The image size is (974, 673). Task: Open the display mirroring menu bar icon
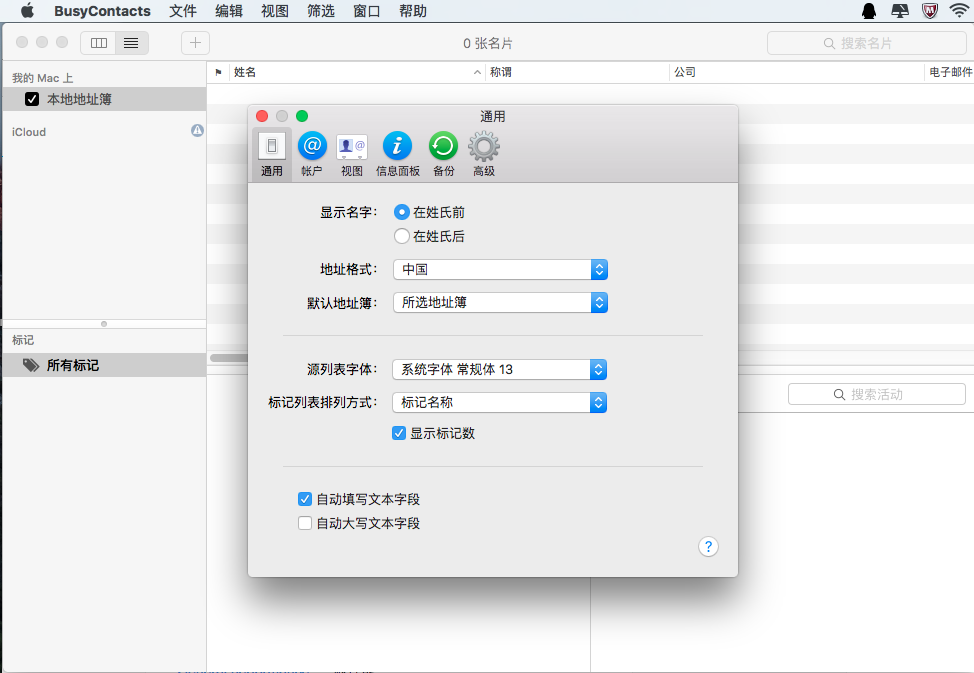(899, 11)
